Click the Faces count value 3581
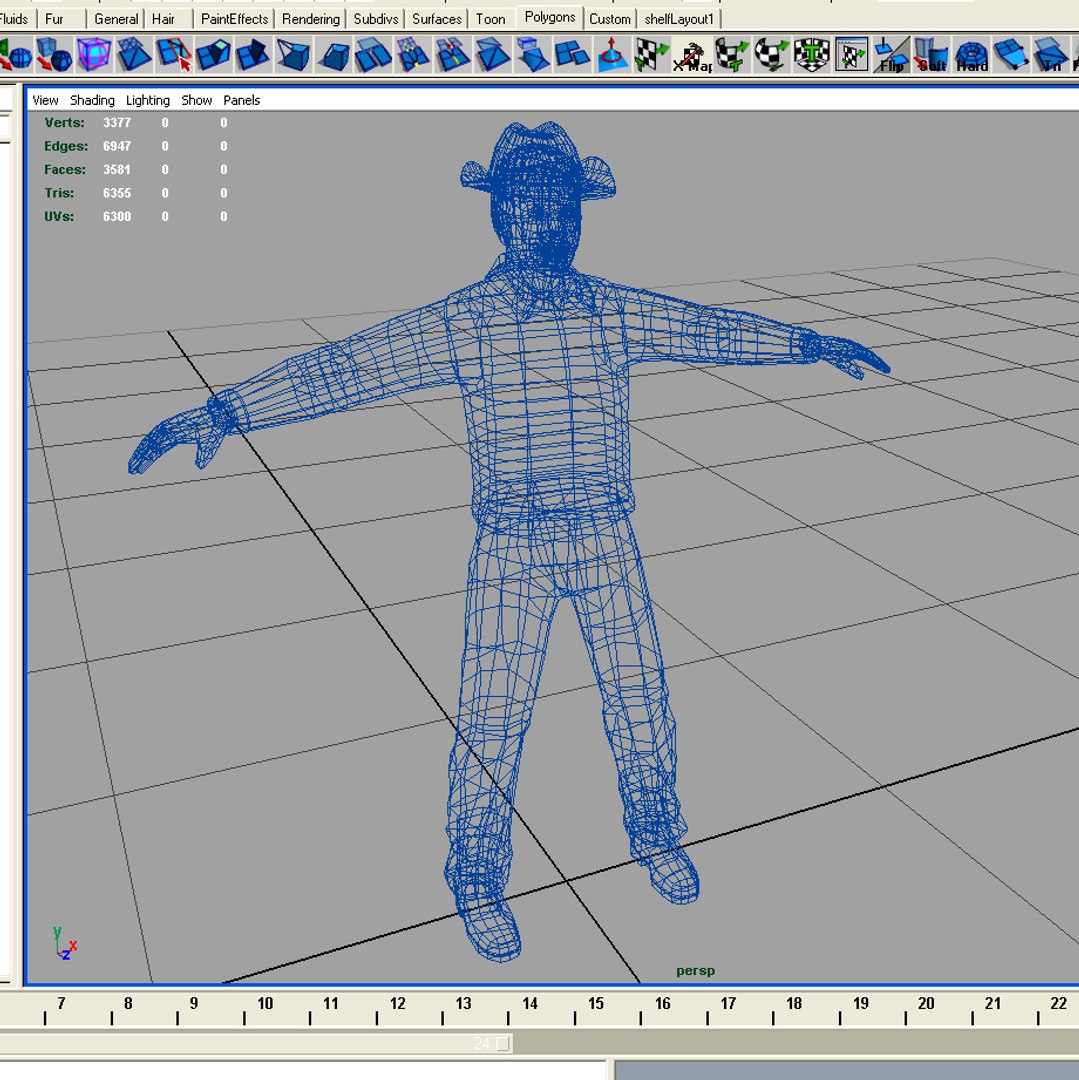Image resolution: width=1079 pixels, height=1080 pixels. click(117, 169)
